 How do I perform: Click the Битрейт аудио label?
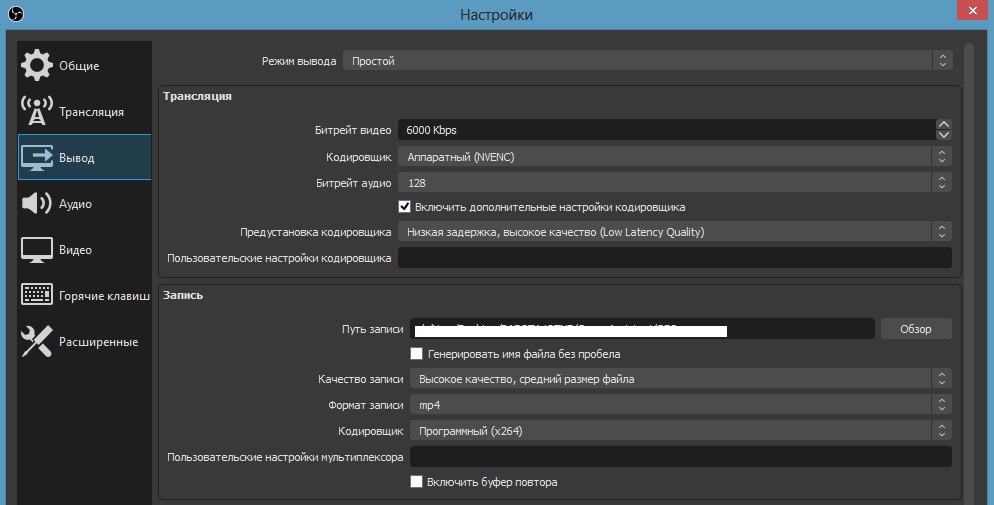pyautogui.click(x=354, y=183)
